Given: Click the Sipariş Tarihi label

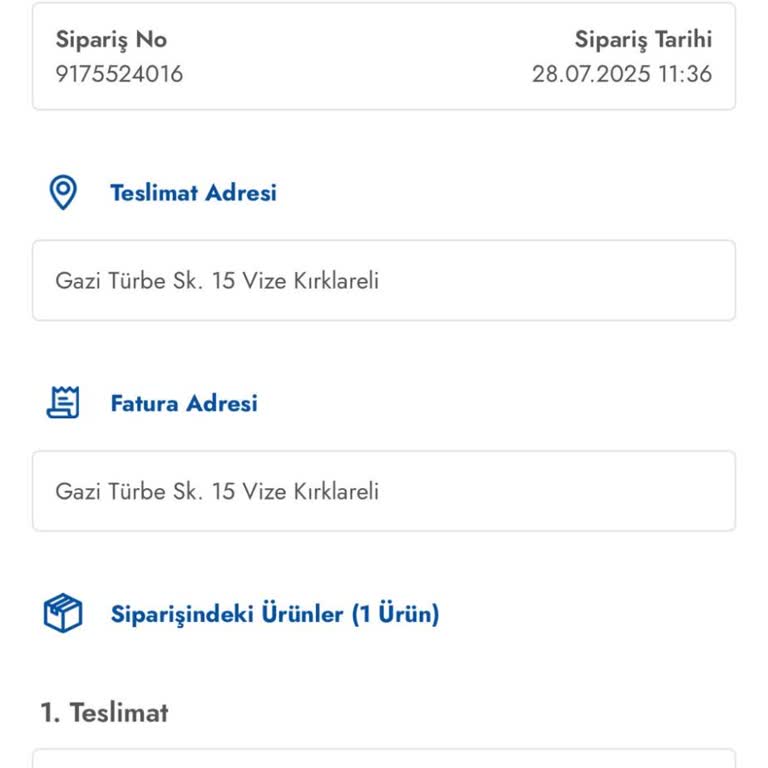Looking at the screenshot, I should [x=643, y=40].
